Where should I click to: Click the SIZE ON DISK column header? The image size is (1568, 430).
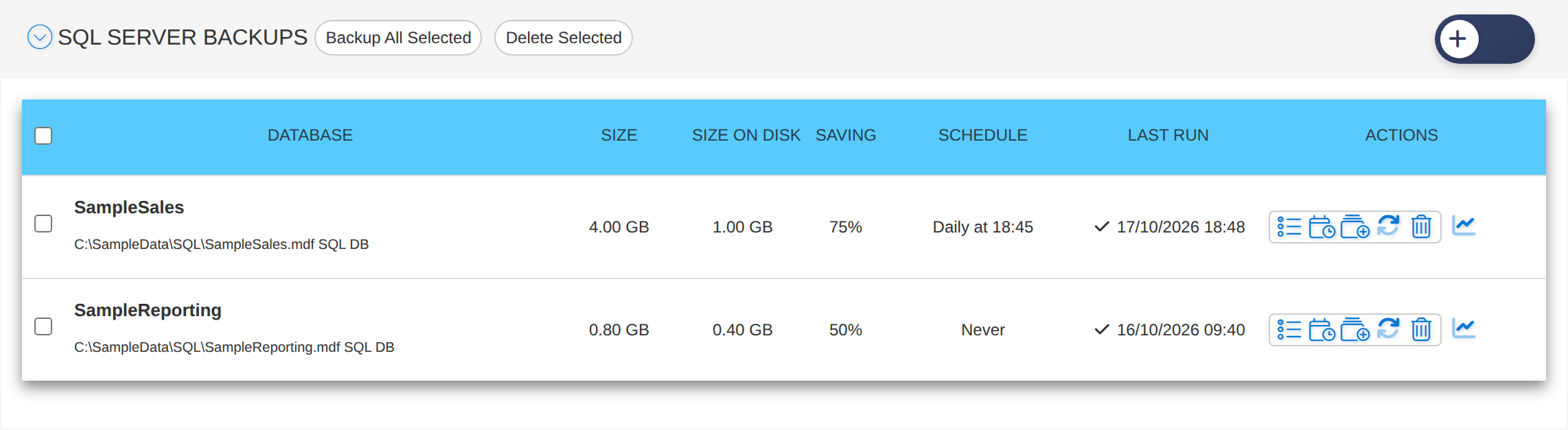coord(746,135)
